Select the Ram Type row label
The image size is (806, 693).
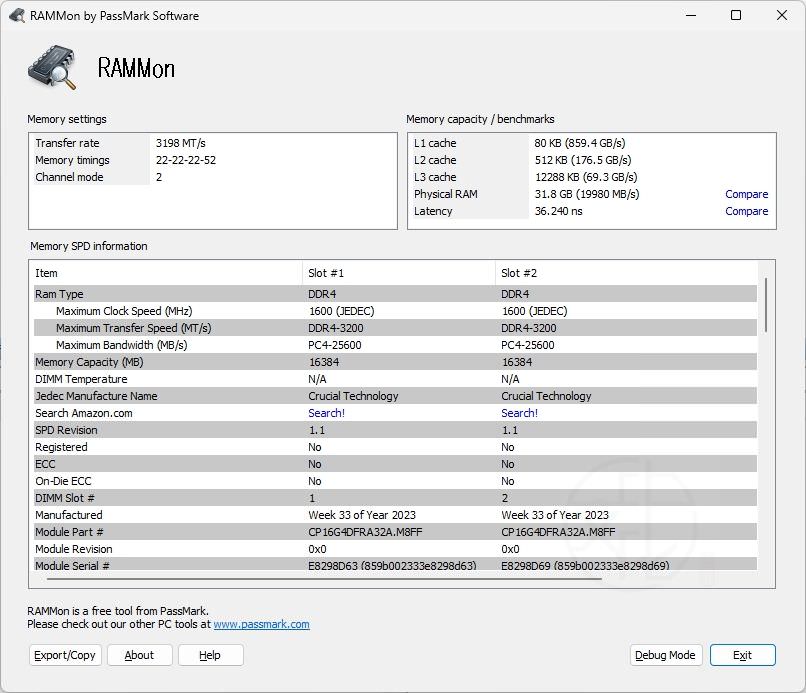[x=59, y=294]
